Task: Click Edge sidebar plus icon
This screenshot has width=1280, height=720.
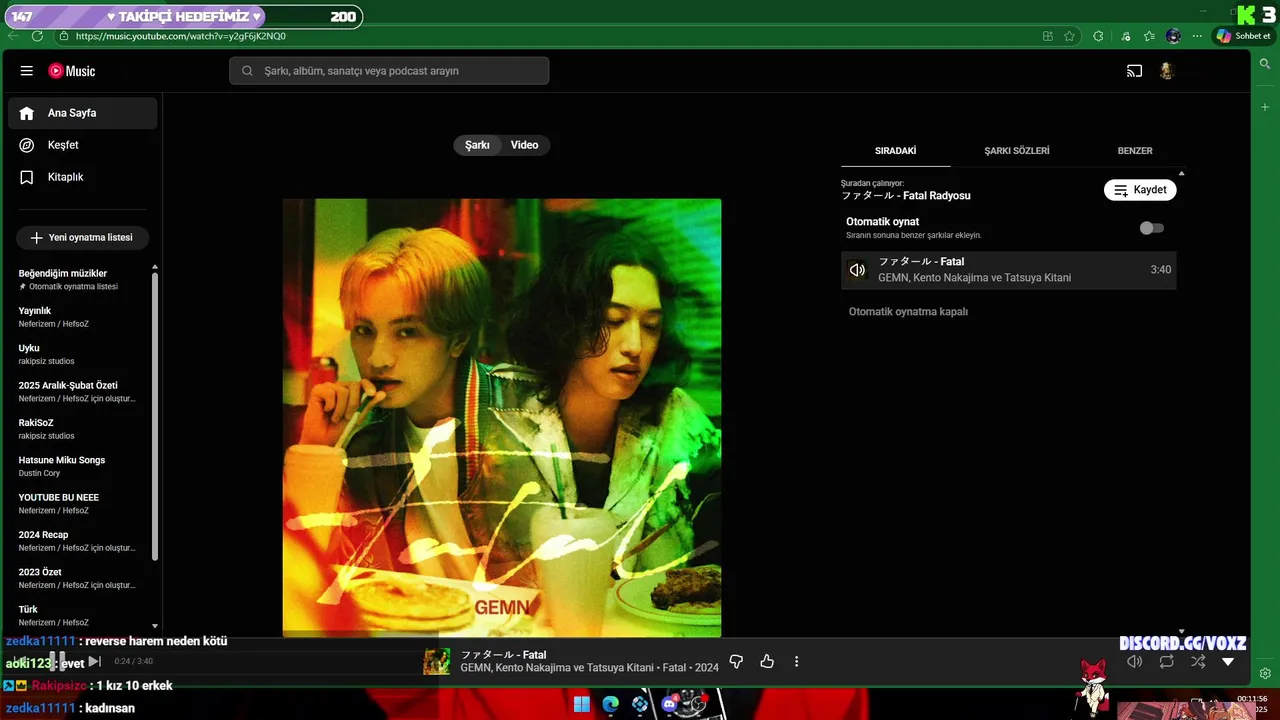Action: tap(1265, 107)
